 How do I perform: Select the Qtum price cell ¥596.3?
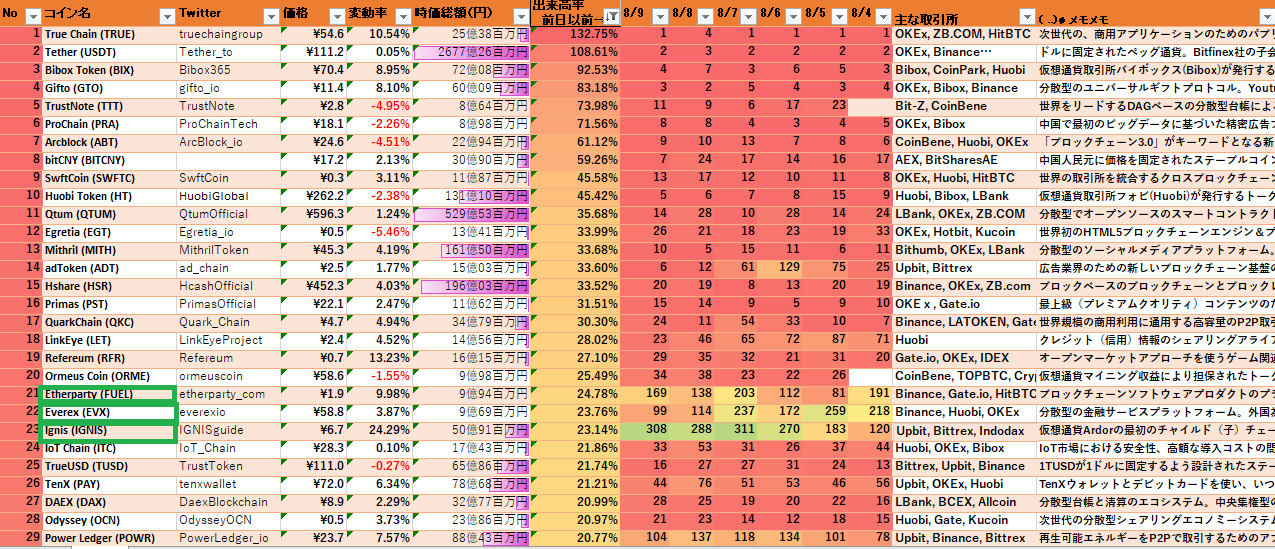[313, 214]
